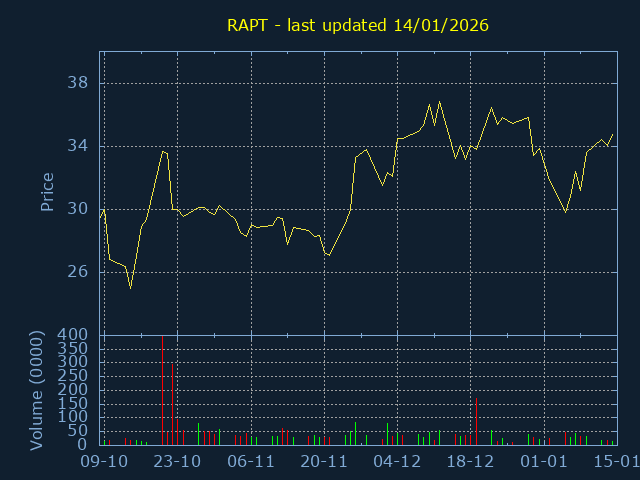640x480 pixels.
Task: Select the 09-10 date label
Action: click(x=104, y=461)
